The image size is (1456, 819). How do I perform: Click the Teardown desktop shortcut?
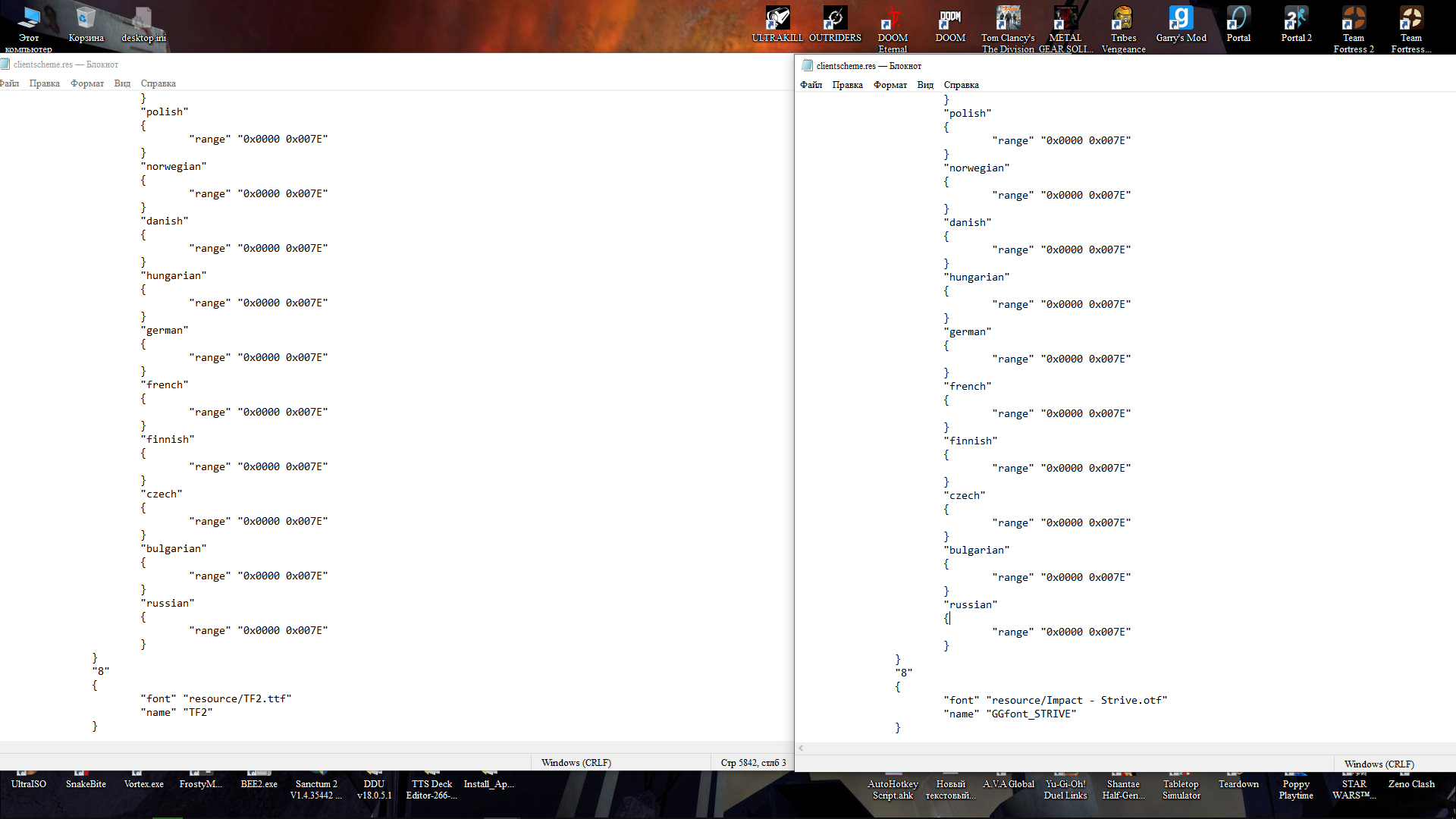tap(1238, 783)
